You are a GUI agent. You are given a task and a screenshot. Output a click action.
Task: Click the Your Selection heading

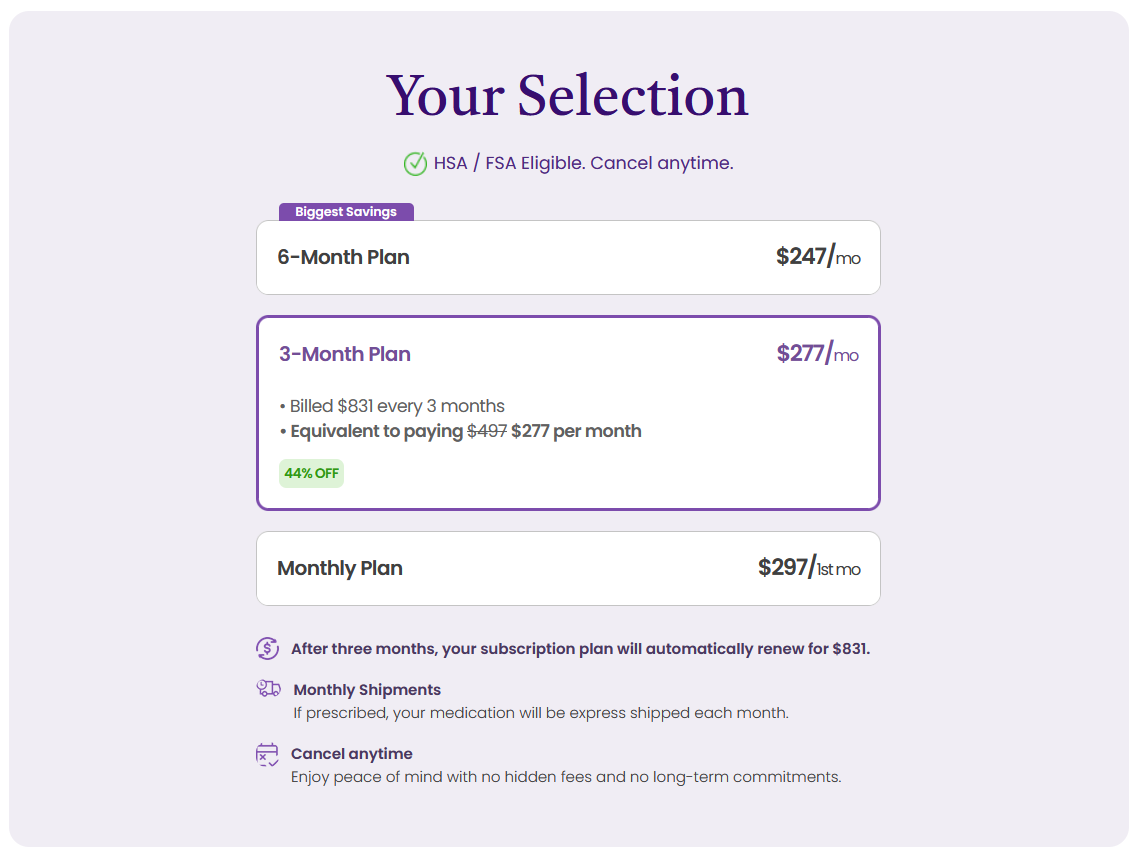[567, 96]
